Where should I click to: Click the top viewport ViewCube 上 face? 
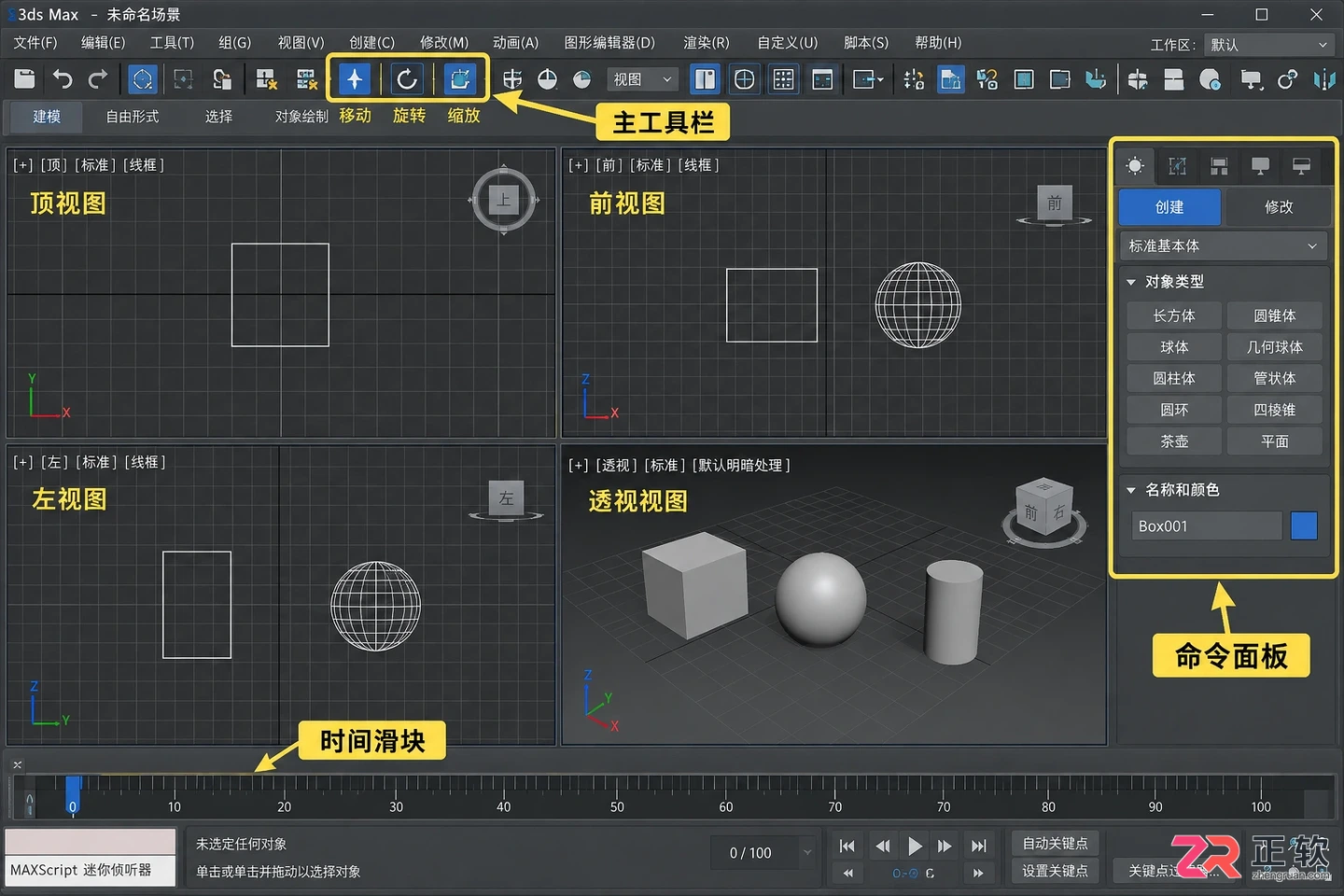pos(504,199)
